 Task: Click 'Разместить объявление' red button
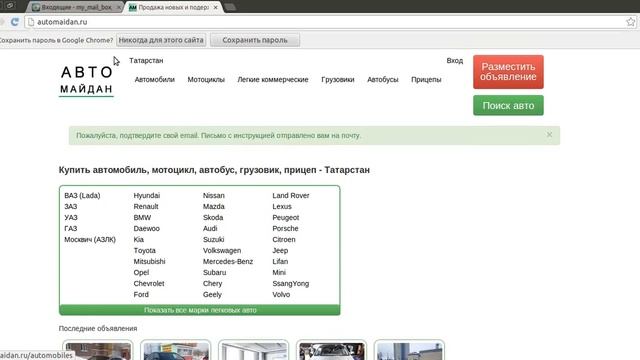click(508, 72)
